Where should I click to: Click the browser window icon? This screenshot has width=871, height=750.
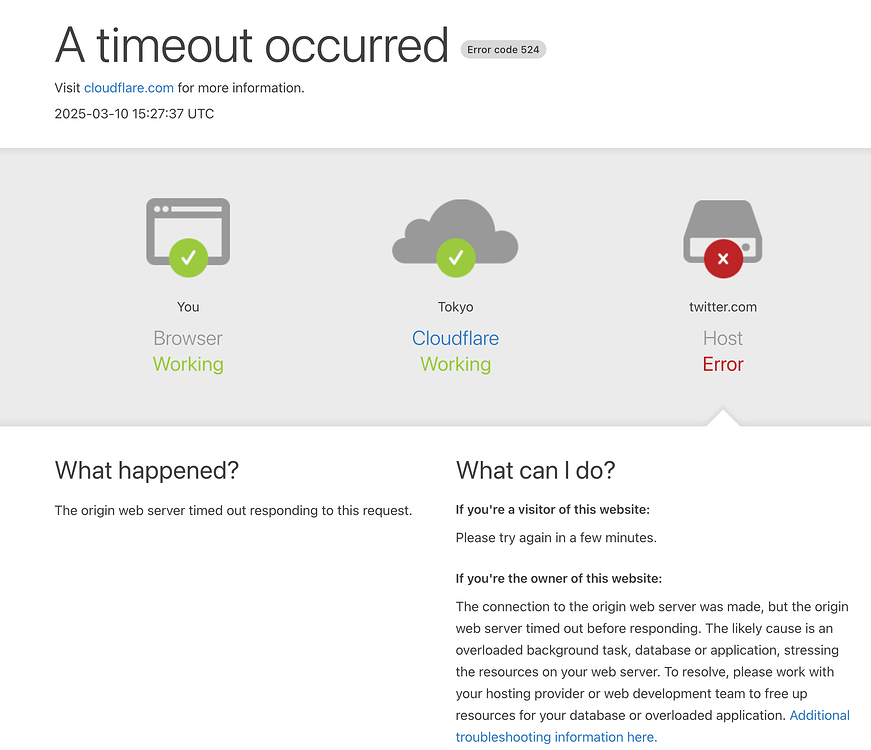[x=188, y=231]
